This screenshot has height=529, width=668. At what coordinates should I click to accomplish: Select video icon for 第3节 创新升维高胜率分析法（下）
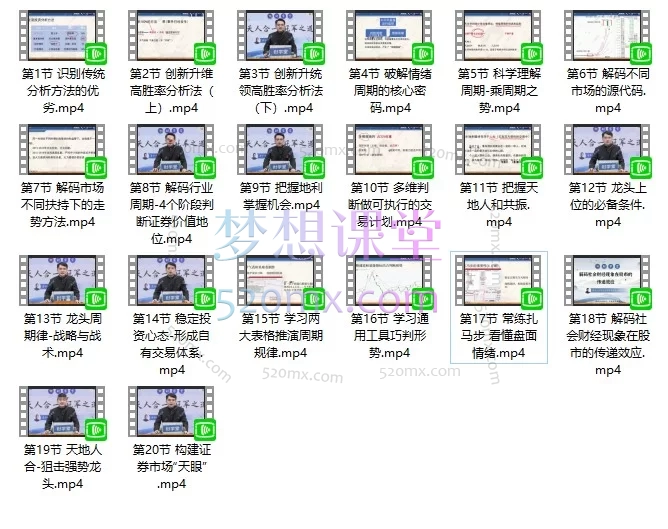click(x=280, y=36)
